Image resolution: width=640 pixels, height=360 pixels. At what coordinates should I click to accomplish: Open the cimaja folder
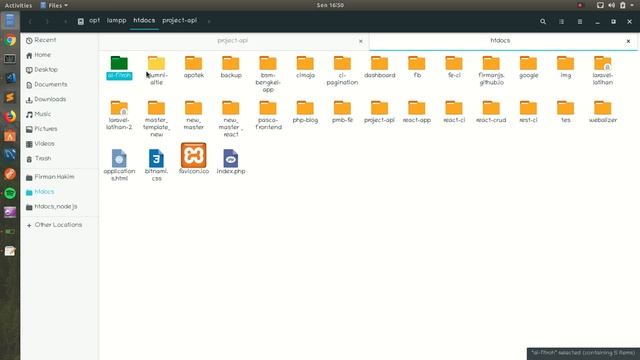pyautogui.click(x=305, y=67)
